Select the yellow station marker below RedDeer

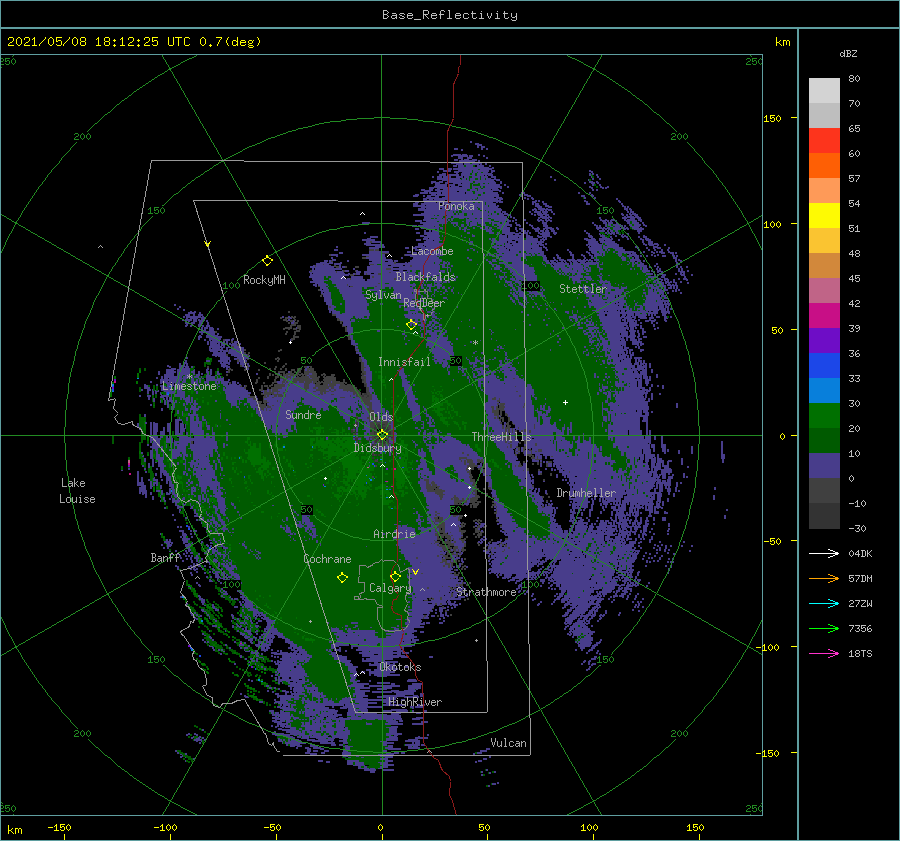pos(411,325)
